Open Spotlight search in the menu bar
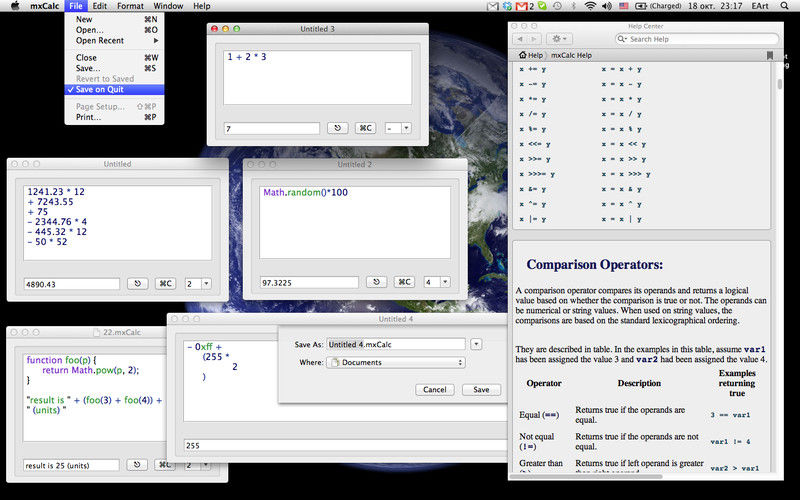This screenshot has width=800, height=500. click(x=784, y=6)
